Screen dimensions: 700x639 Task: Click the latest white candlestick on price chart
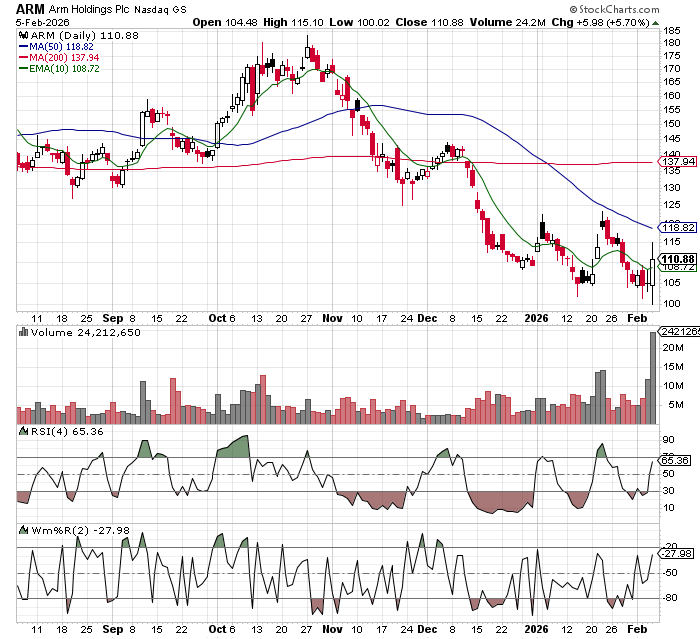653,273
